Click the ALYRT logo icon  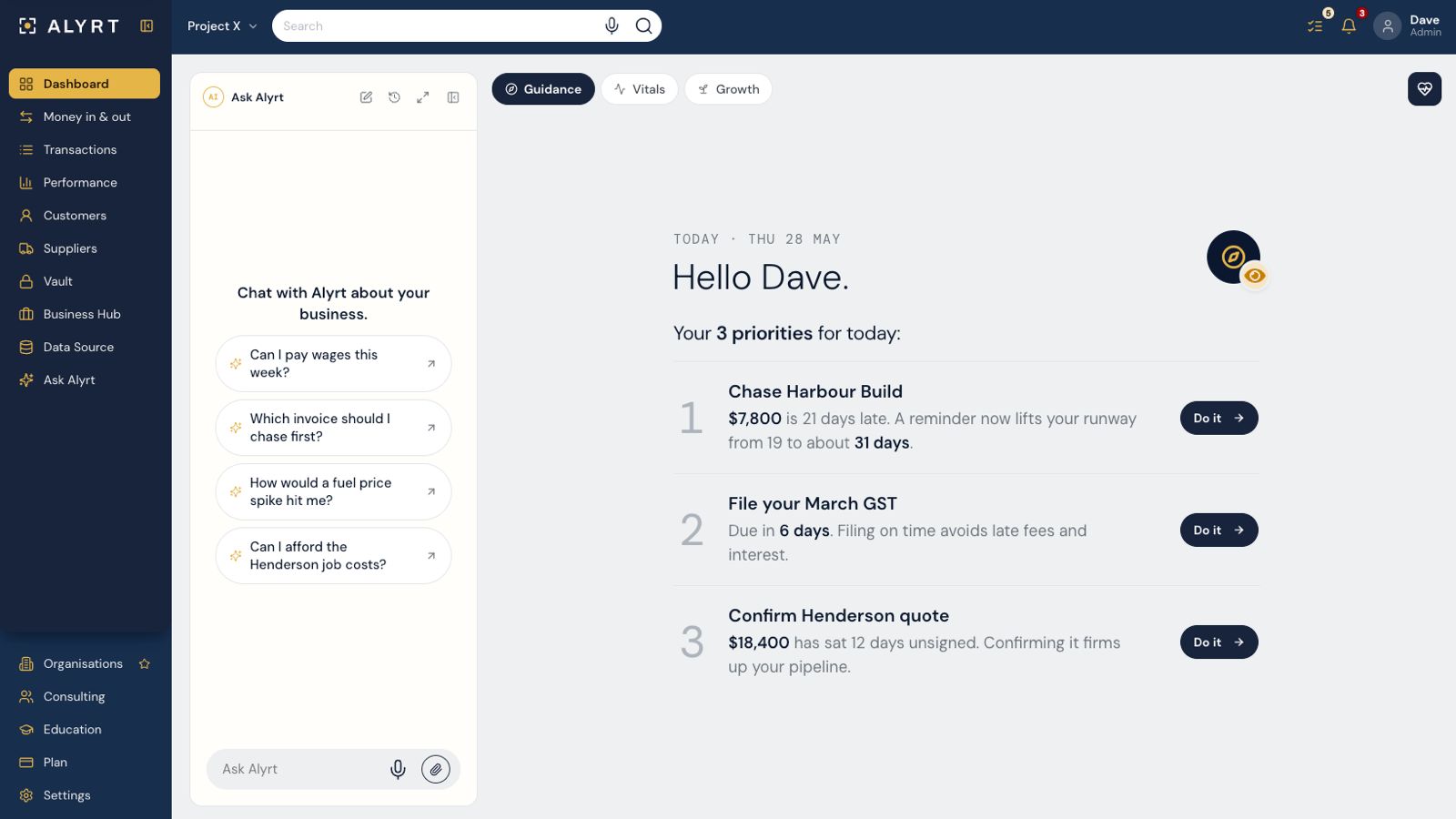(28, 26)
